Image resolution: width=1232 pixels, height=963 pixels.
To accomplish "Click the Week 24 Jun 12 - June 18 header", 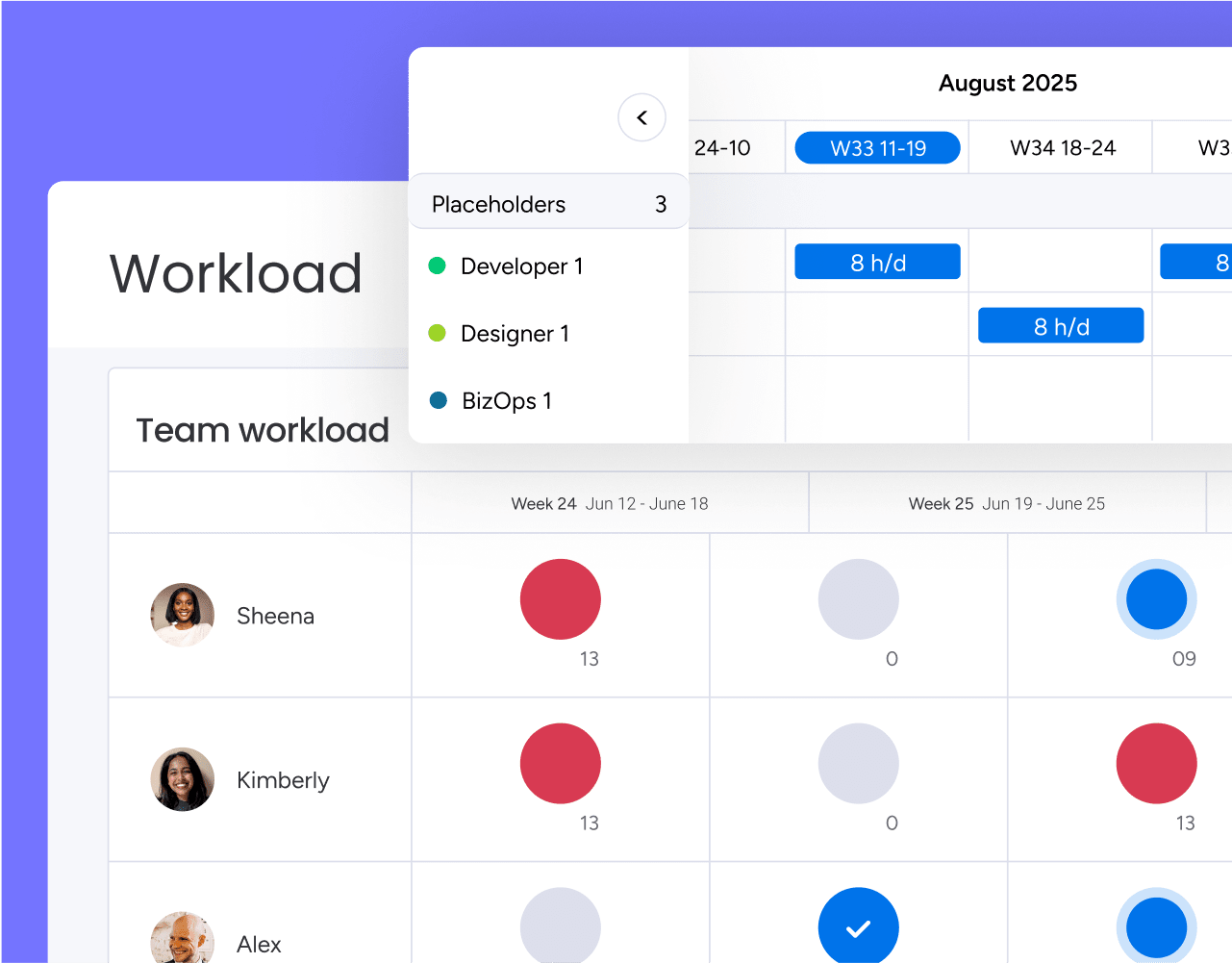I will [609, 503].
